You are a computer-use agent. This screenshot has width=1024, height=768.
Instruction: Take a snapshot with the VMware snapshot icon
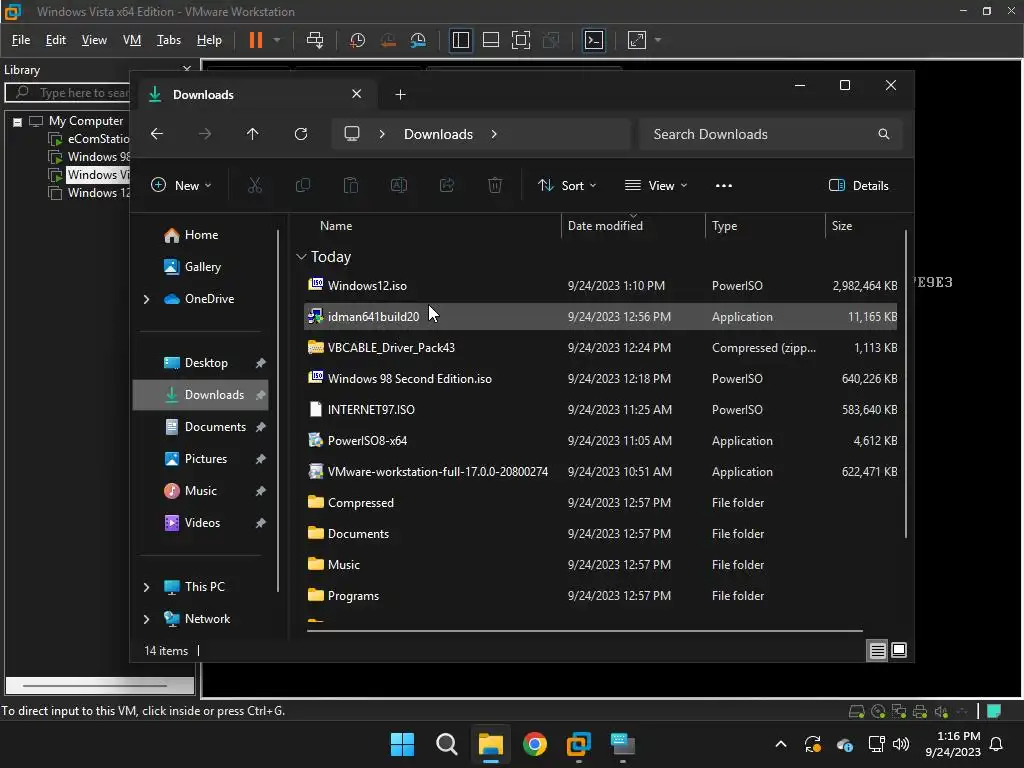(357, 40)
